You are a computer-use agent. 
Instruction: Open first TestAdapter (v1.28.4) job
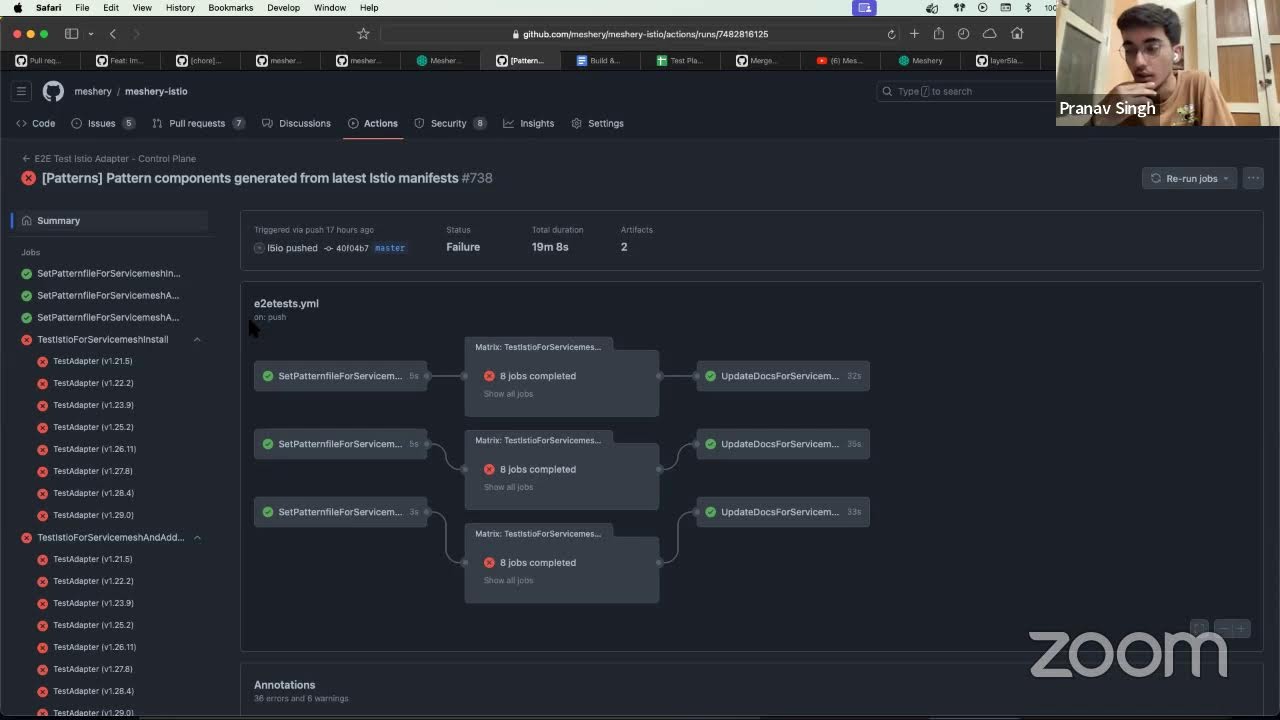point(93,493)
